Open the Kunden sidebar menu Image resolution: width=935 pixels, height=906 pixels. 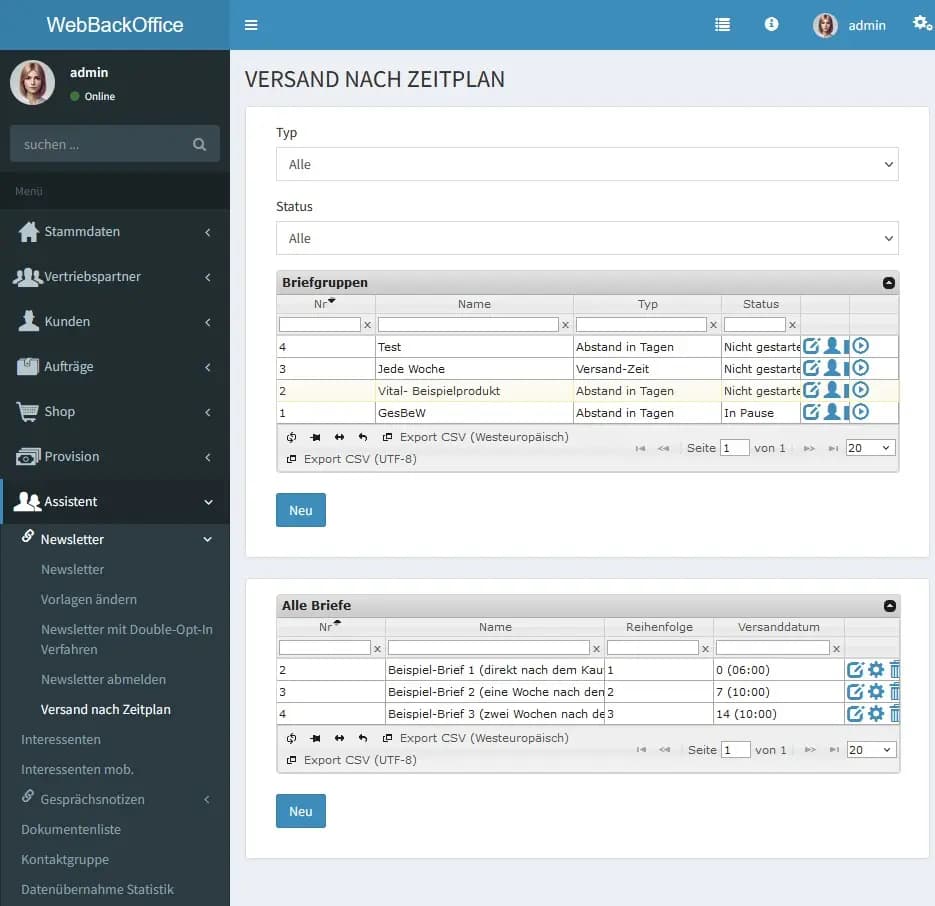pos(115,322)
